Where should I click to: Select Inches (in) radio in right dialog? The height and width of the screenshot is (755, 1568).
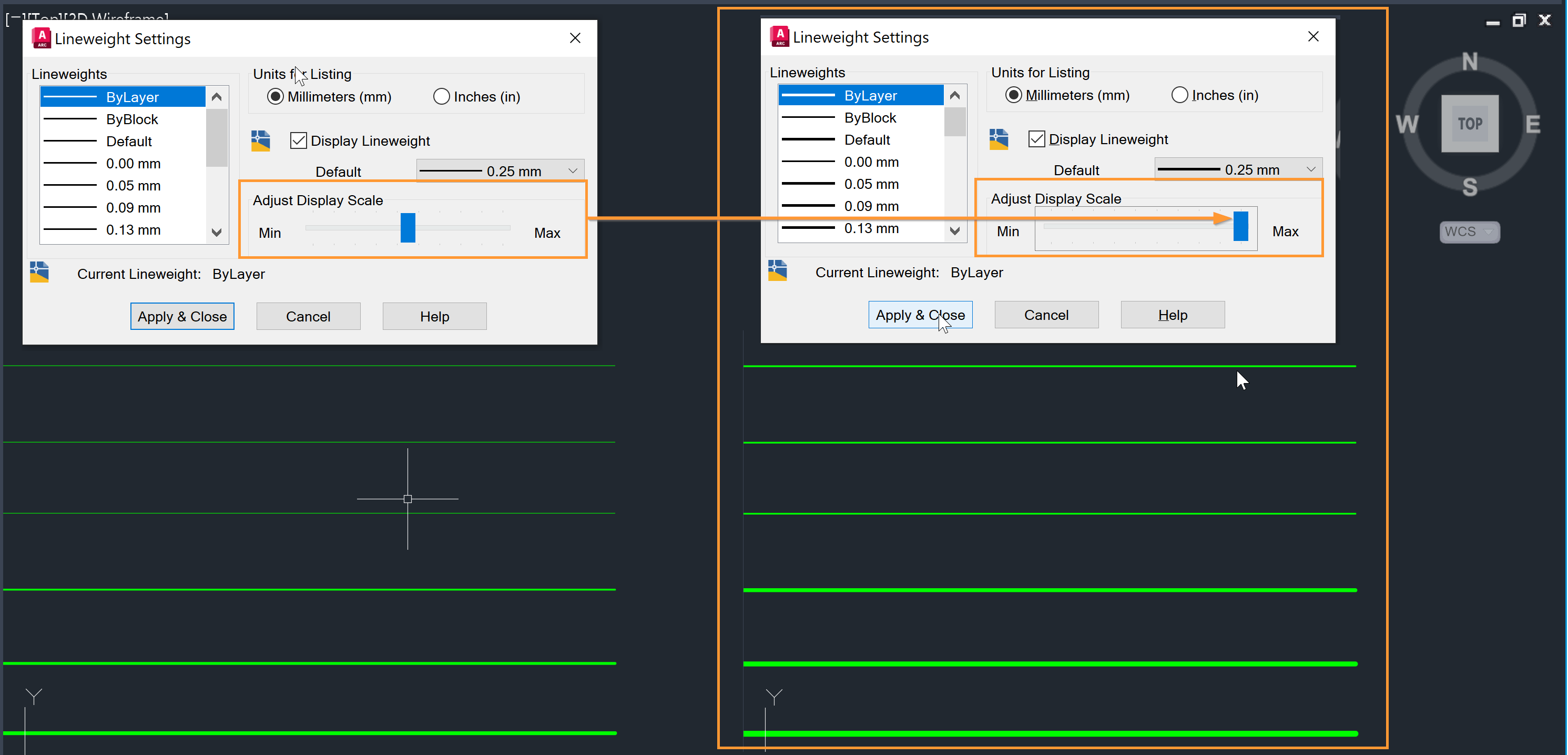click(x=1179, y=96)
